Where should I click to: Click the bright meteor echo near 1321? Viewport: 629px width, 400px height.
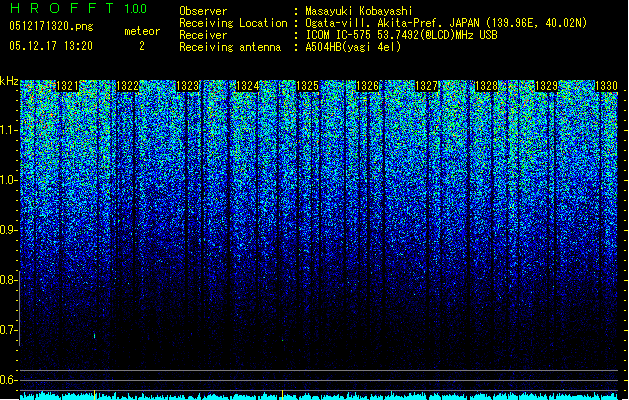point(95,335)
